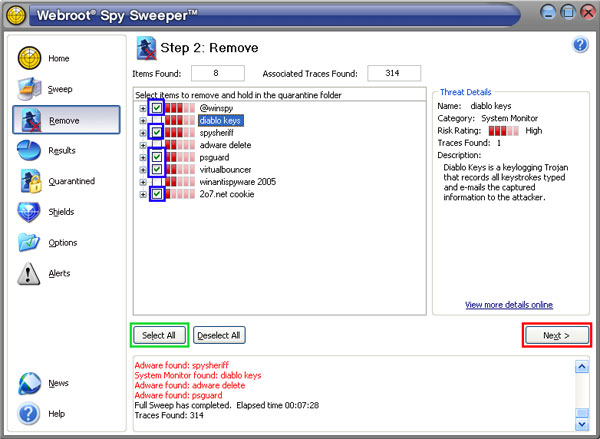Click the Associated Traces Found field
The width and height of the screenshot is (600, 439).
(394, 73)
